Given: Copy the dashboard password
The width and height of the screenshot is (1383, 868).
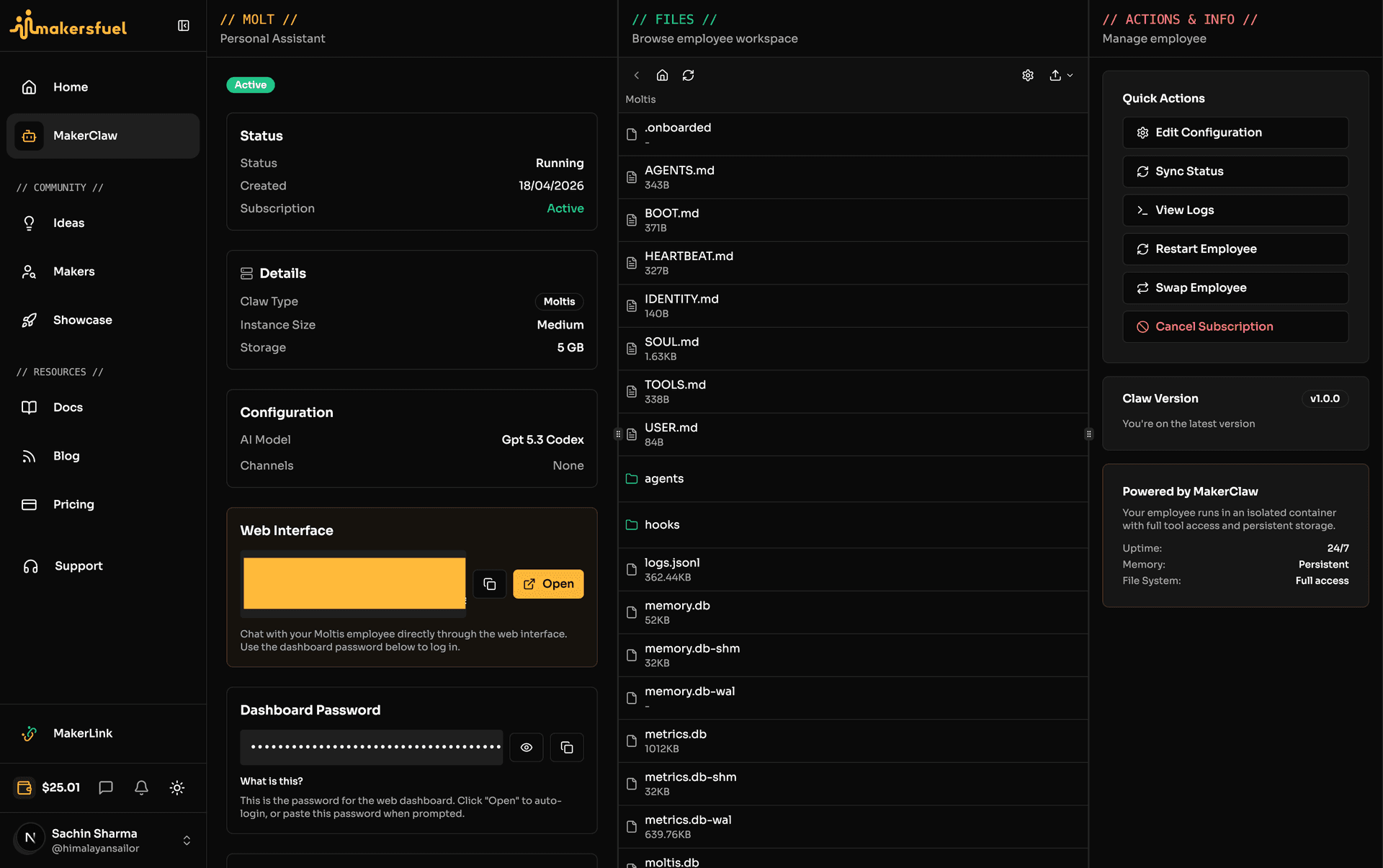Looking at the screenshot, I should pyautogui.click(x=567, y=747).
